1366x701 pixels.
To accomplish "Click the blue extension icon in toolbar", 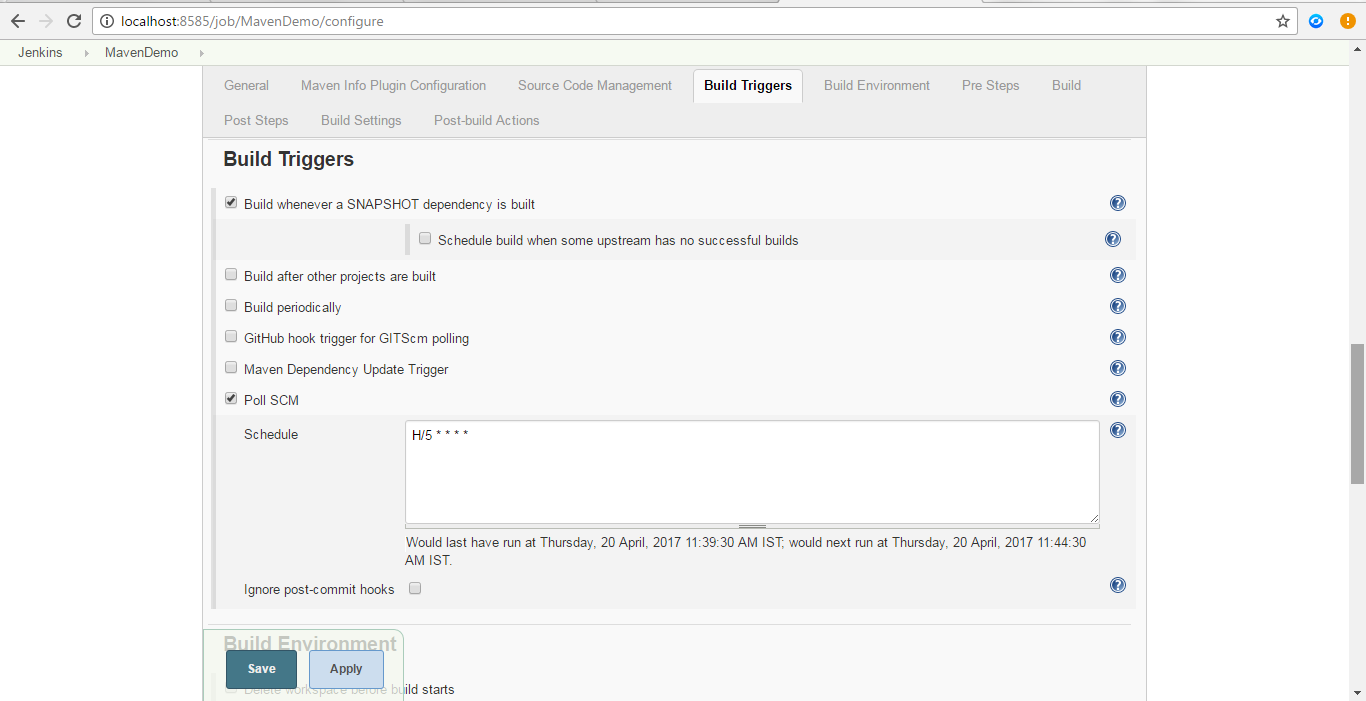I will coord(1317,21).
